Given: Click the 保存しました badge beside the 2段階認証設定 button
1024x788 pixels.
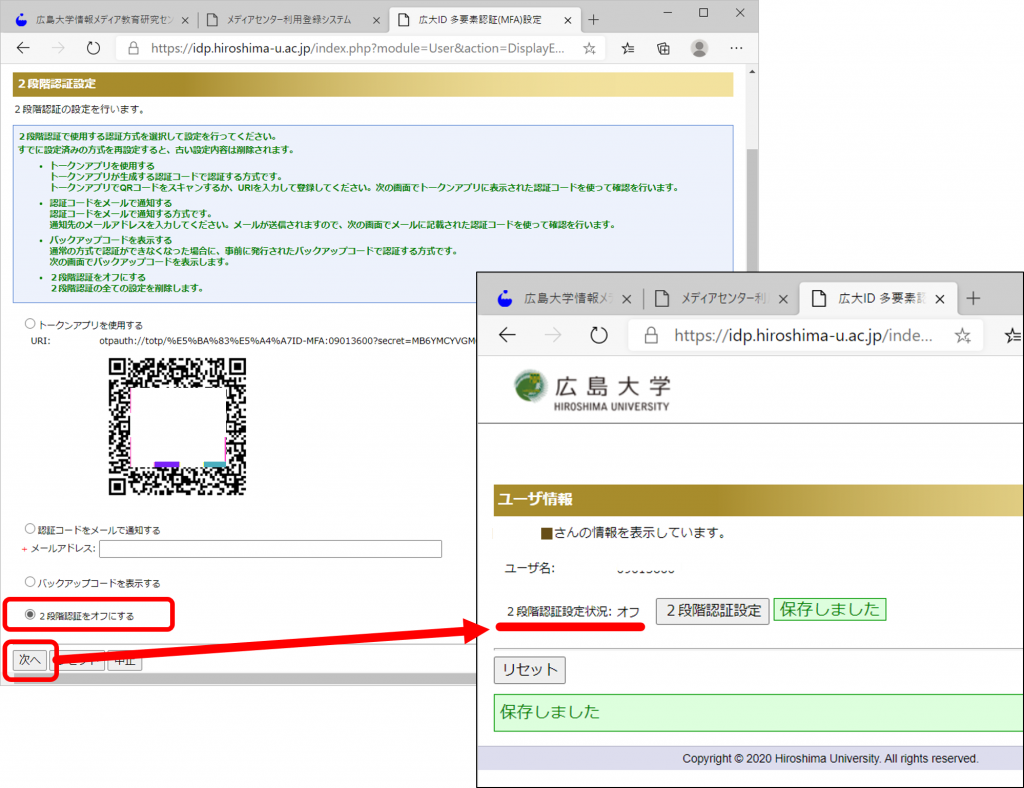Looking at the screenshot, I should 829,609.
